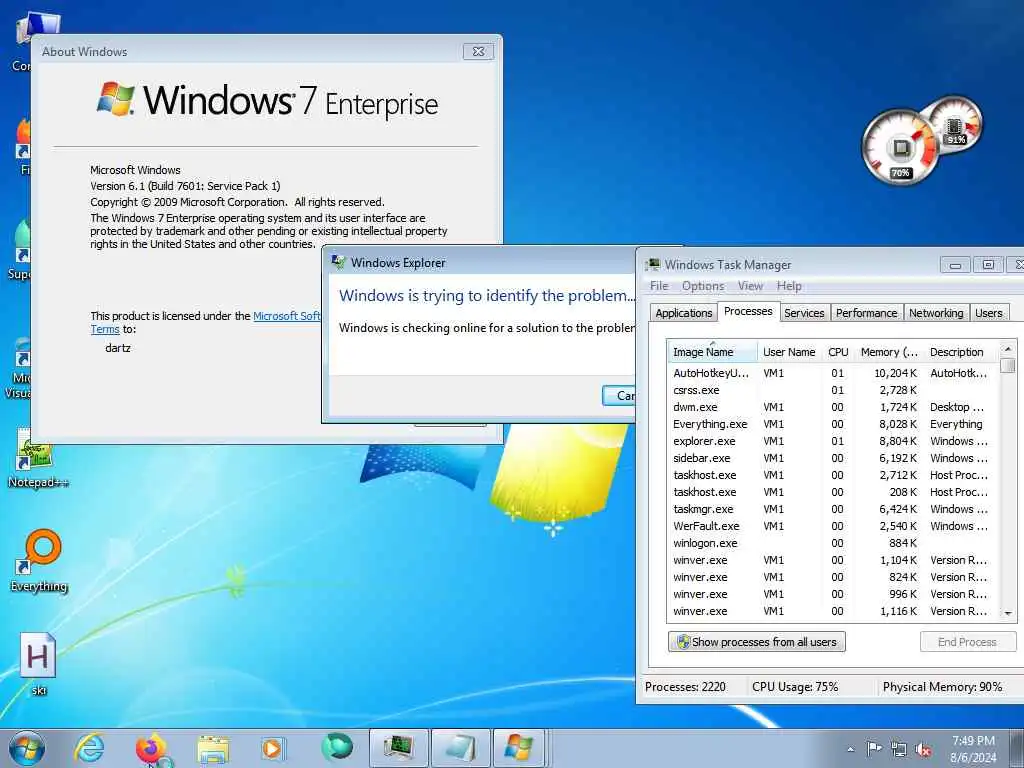This screenshot has height=768, width=1024.
Task: Select the csrss.exe process row
Action: [x=833, y=390]
